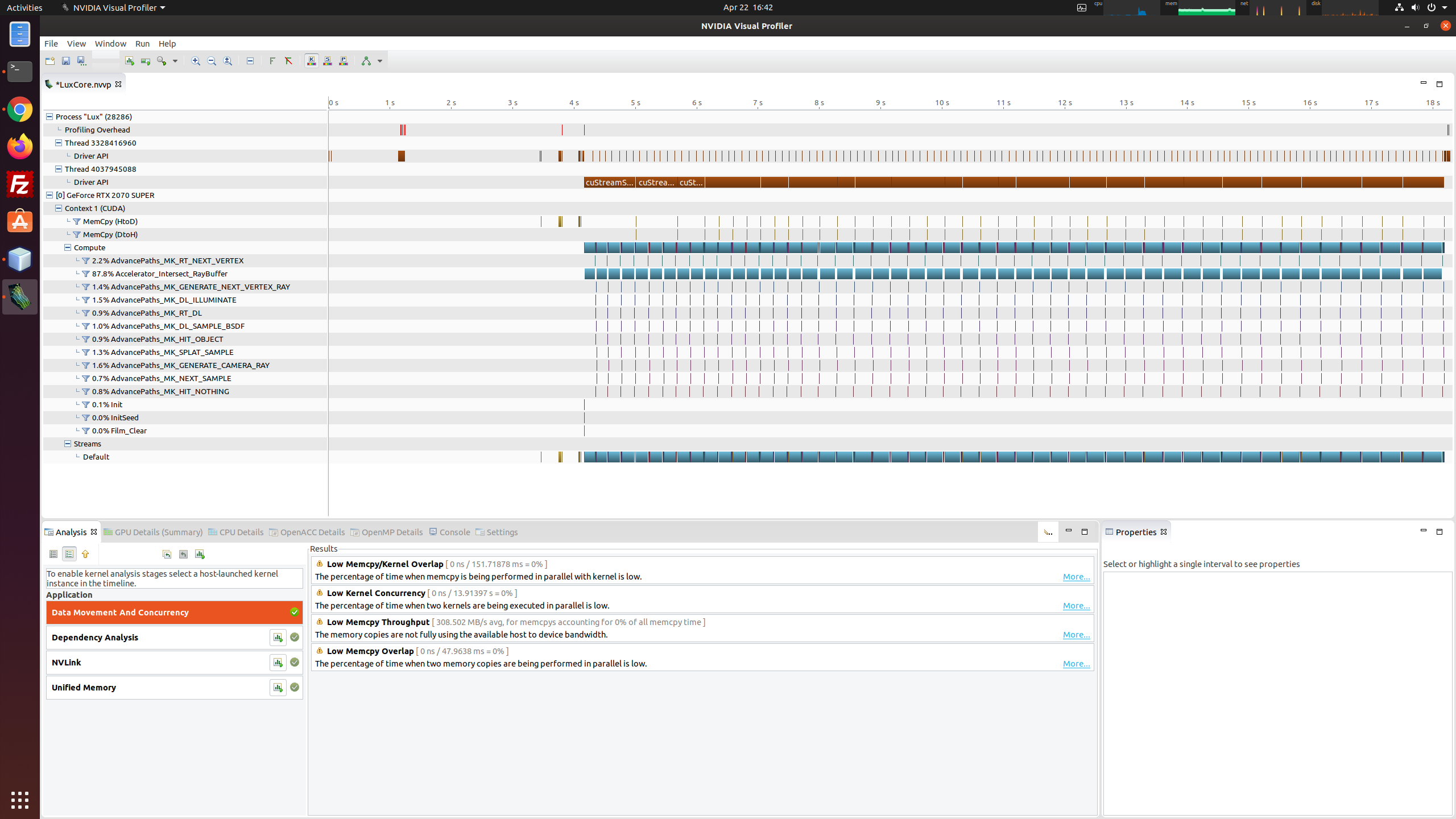This screenshot has height=819, width=1456.
Task: Open More link for Low Kernel Concurrency
Action: tap(1076, 606)
